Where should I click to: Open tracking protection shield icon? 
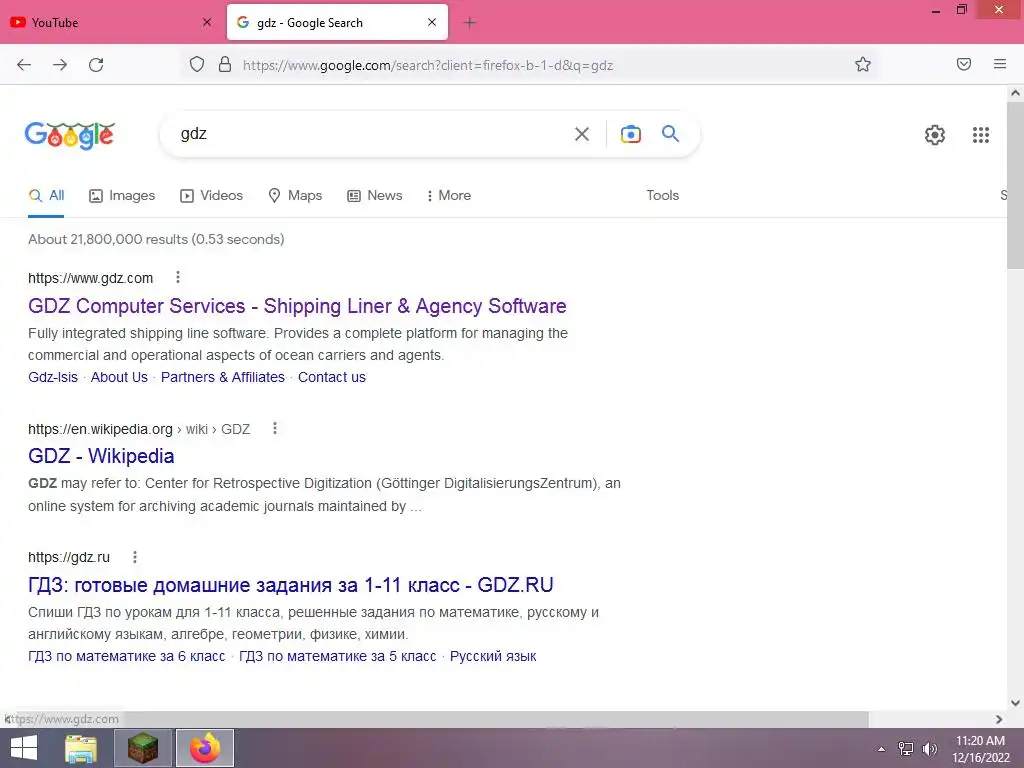tap(197, 64)
